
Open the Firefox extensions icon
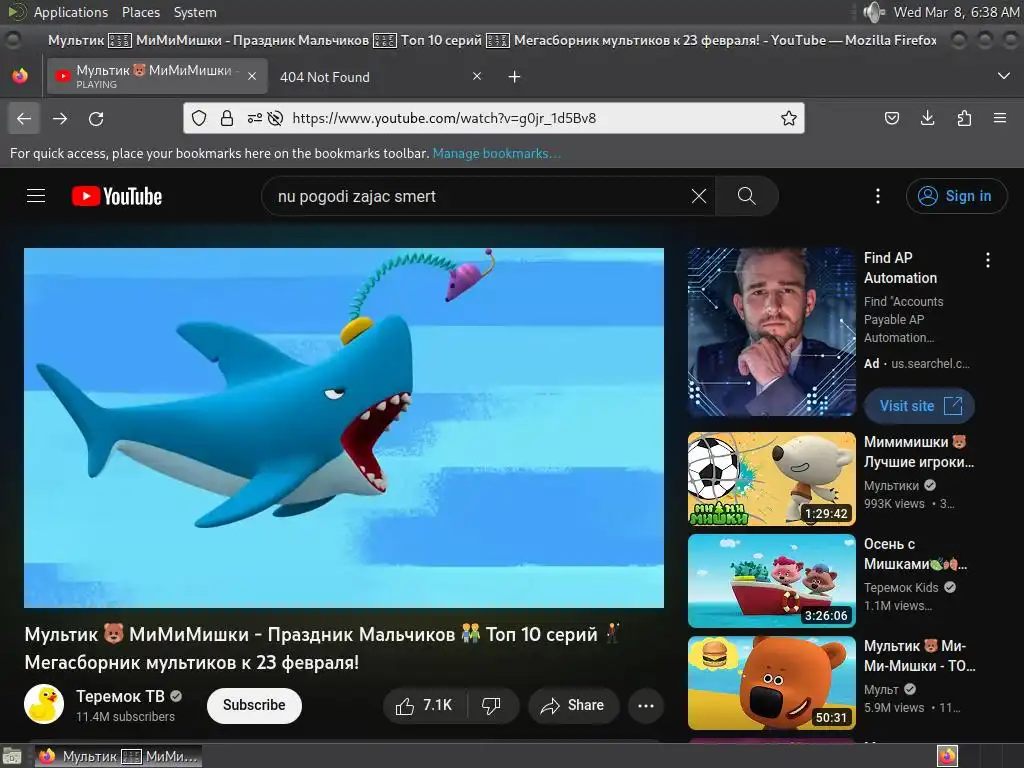(x=964, y=118)
